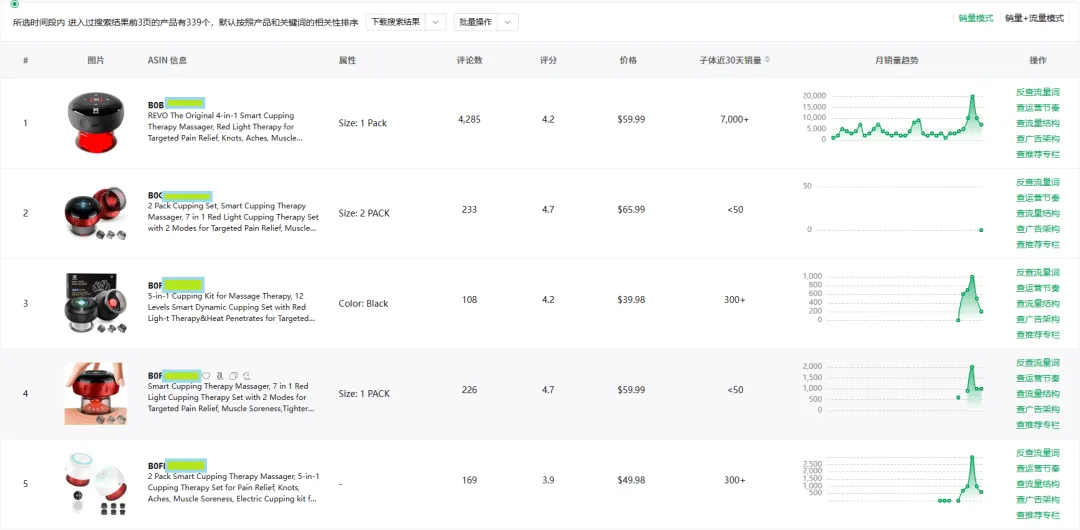This screenshot has height=530, width=1080.
Task: Expand the 批量操作 dropdown arrow
Action: tap(508, 22)
